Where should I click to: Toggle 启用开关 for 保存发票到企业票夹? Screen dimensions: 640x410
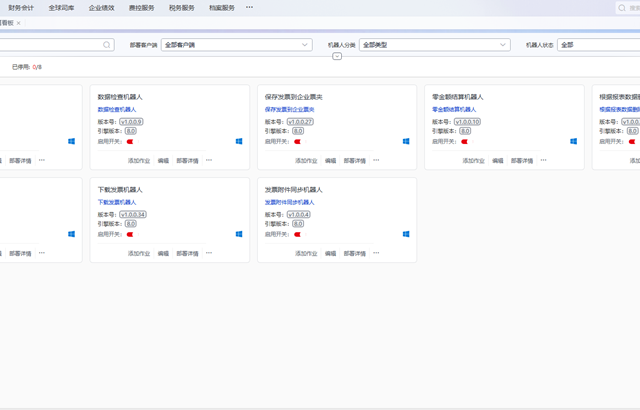pyautogui.click(x=297, y=141)
